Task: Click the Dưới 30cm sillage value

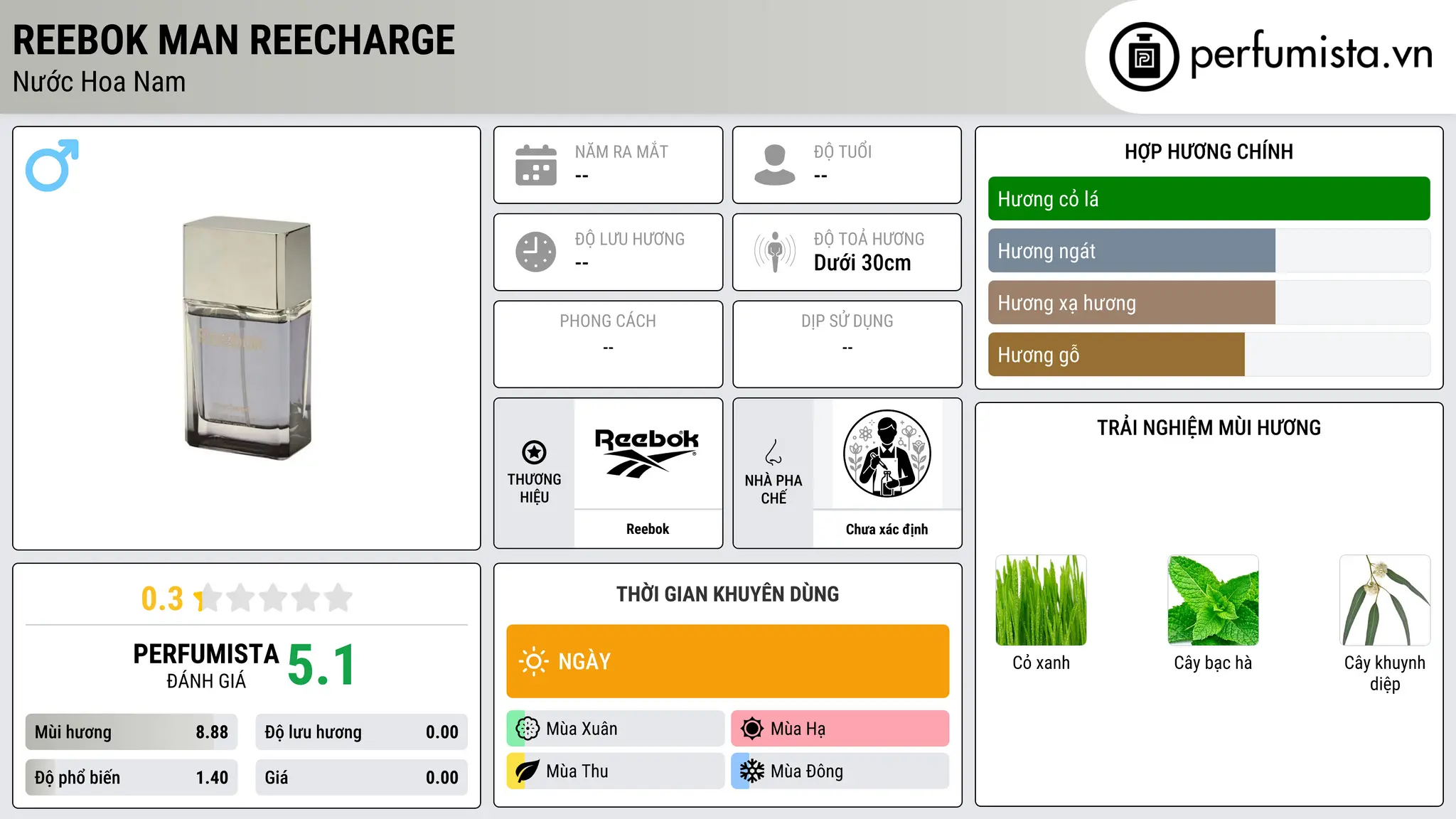Action: click(x=862, y=263)
